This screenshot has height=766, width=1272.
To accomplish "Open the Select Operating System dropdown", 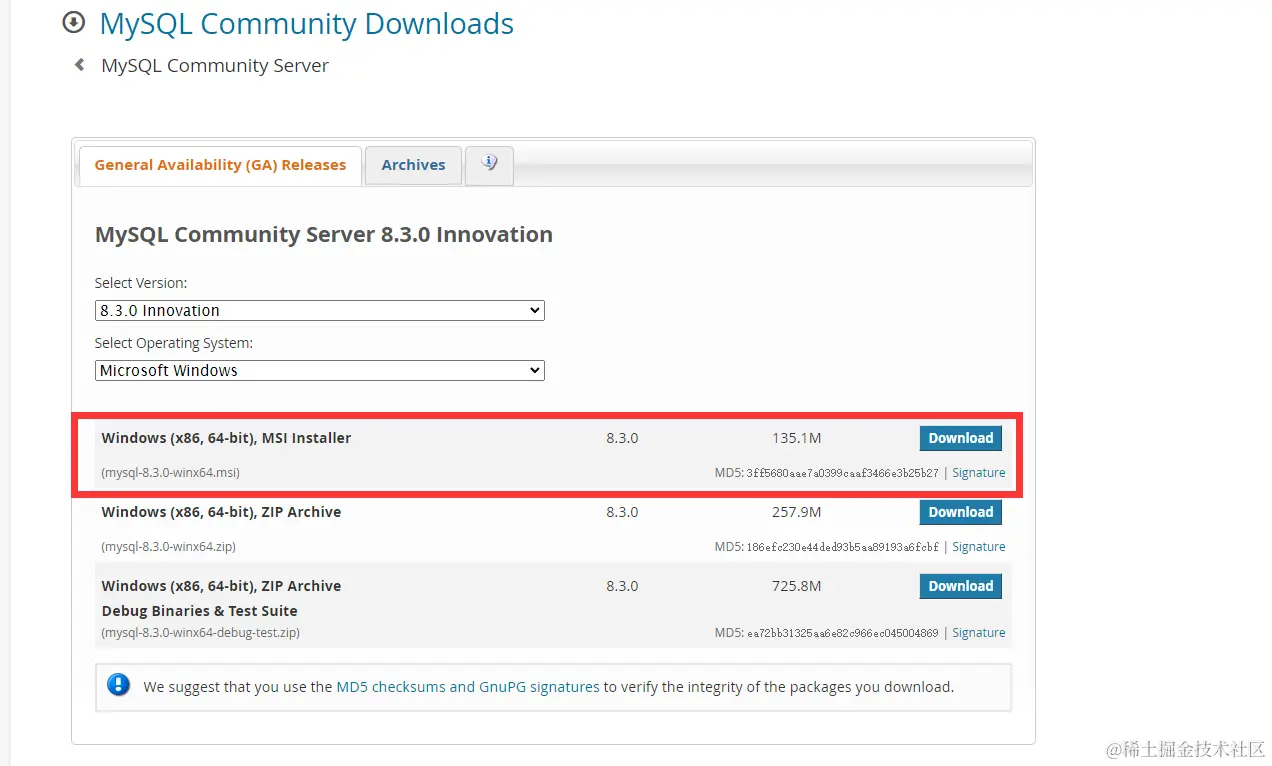I will tap(320, 370).
